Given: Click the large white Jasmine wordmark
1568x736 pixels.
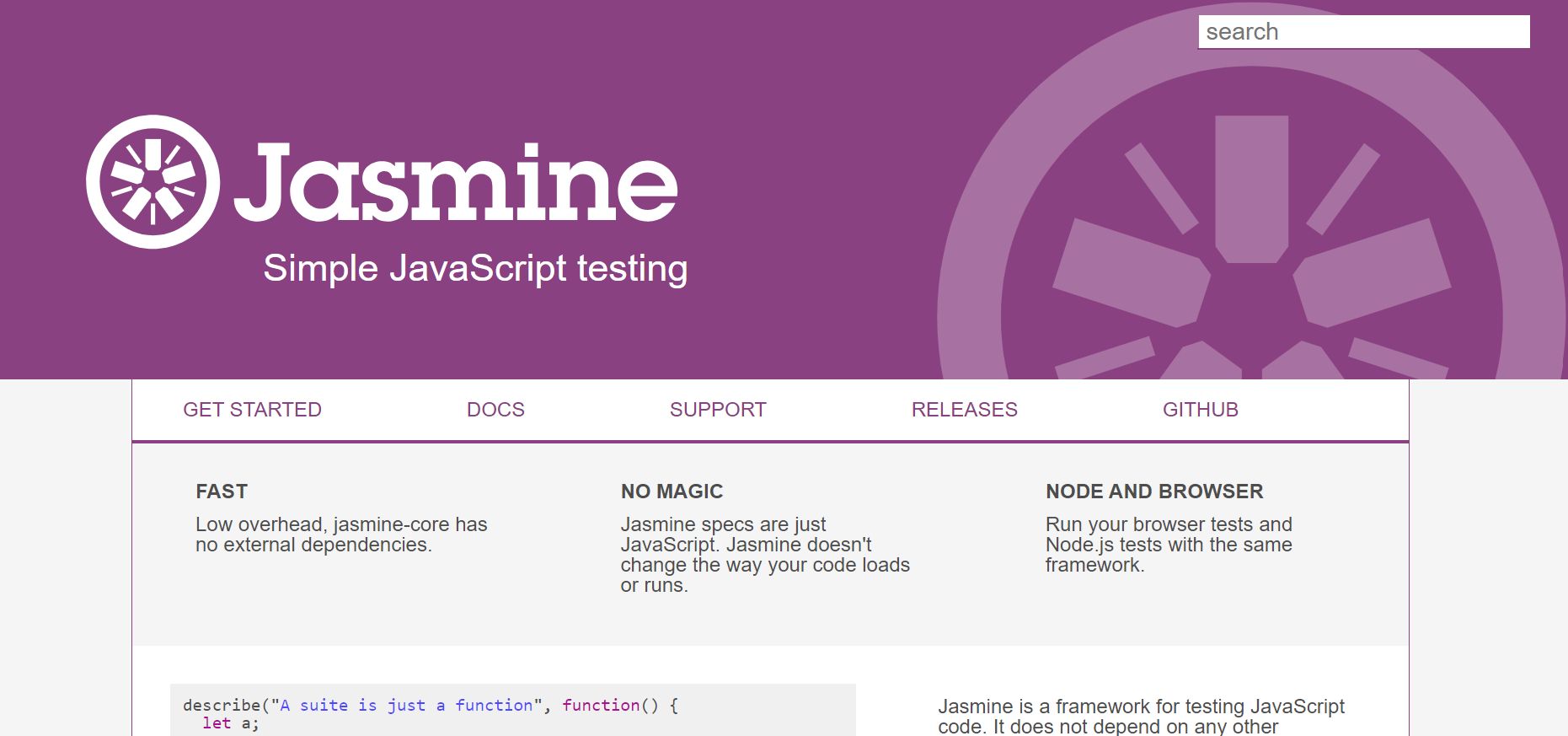Looking at the screenshot, I should tap(456, 182).
